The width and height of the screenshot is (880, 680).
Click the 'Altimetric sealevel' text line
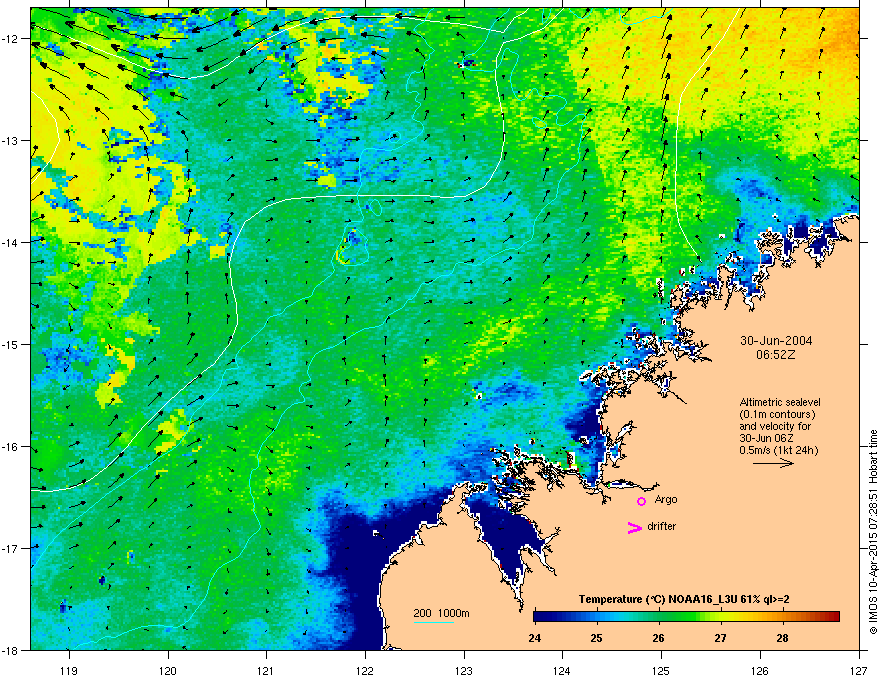tap(780, 402)
